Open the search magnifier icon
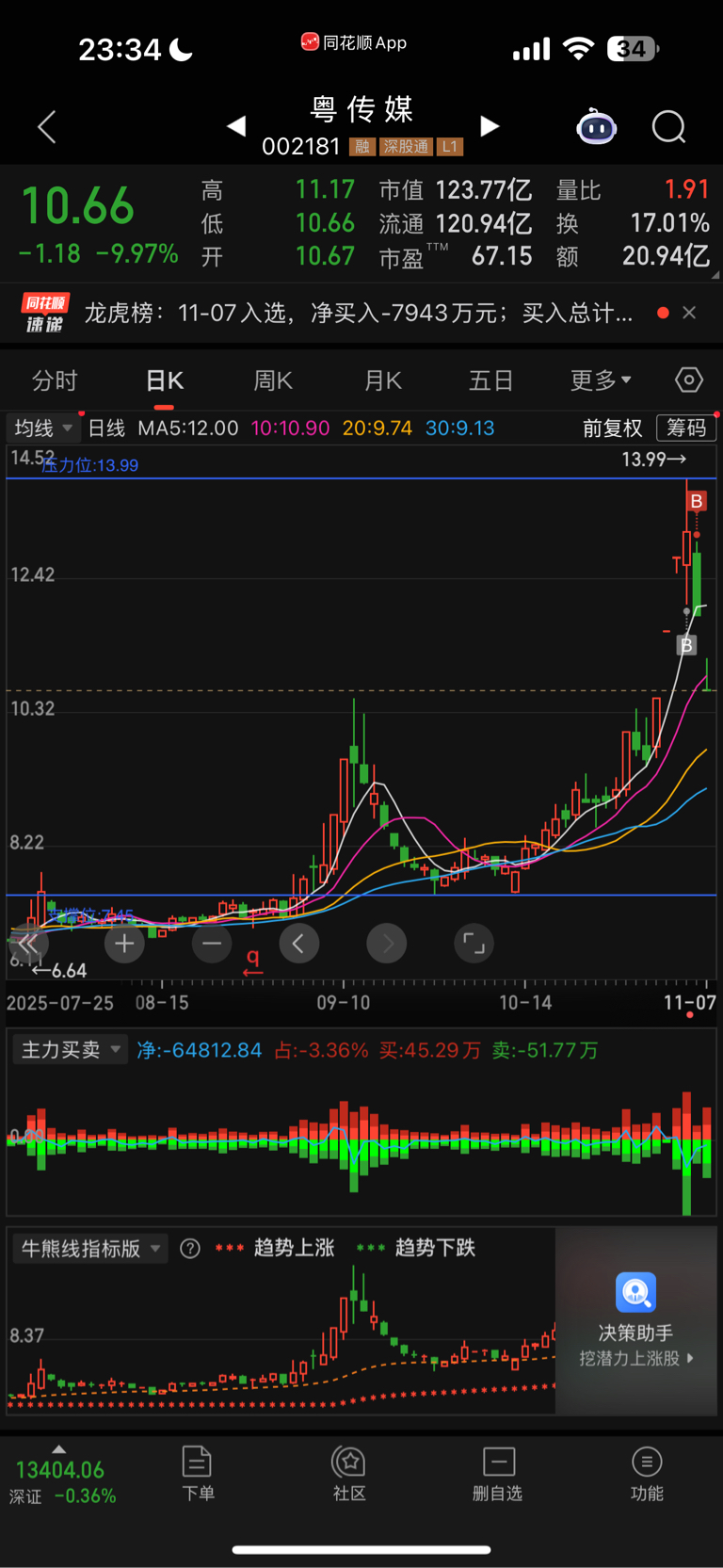The width and height of the screenshot is (723, 1568). [669, 126]
